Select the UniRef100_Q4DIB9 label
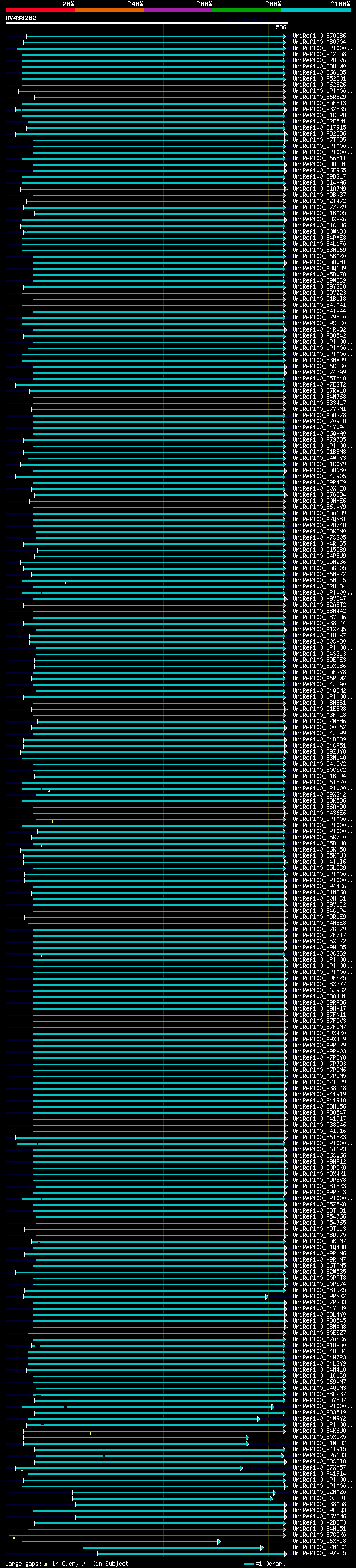Screen dimensions: 356x1568 [319, 740]
